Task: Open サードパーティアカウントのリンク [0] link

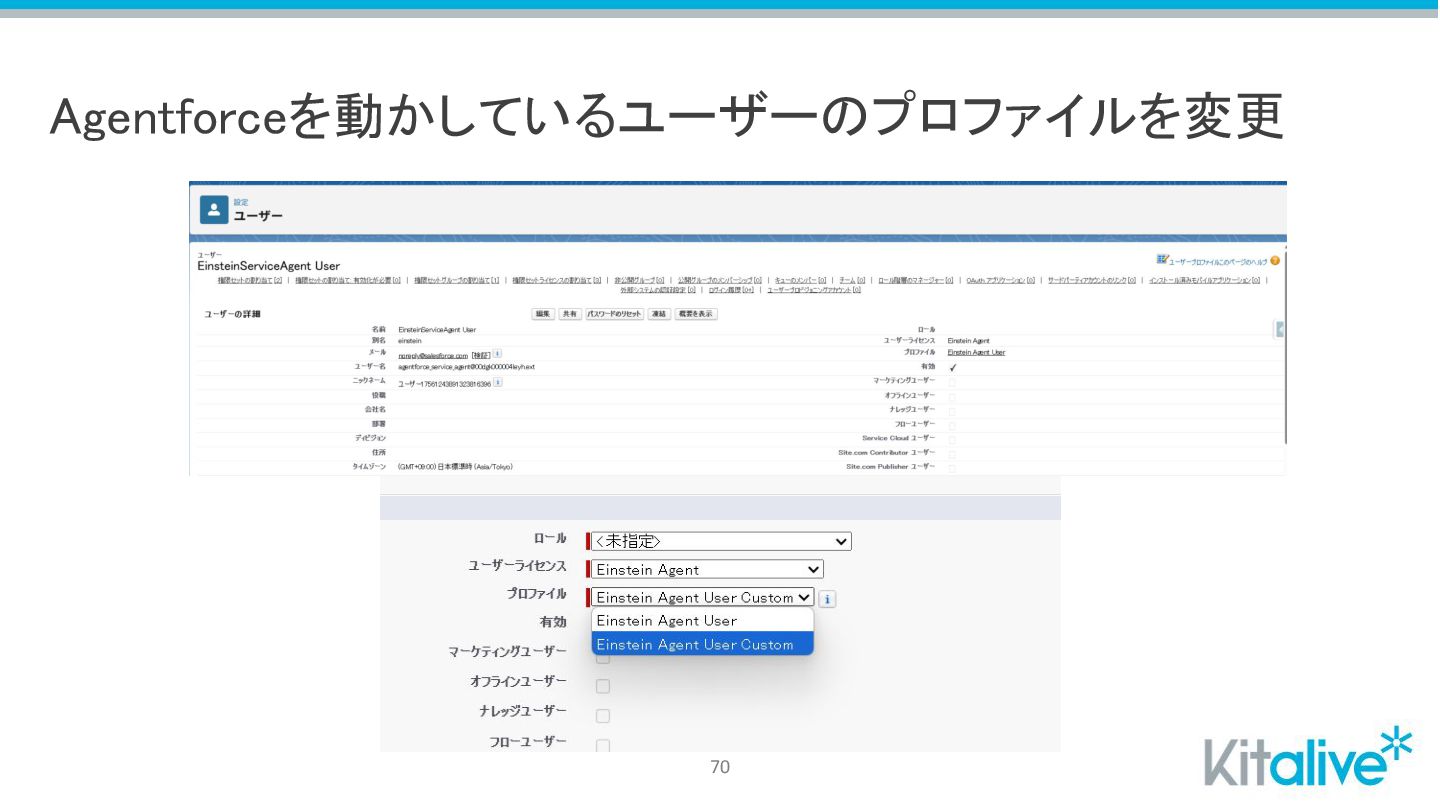Action: [1092, 280]
